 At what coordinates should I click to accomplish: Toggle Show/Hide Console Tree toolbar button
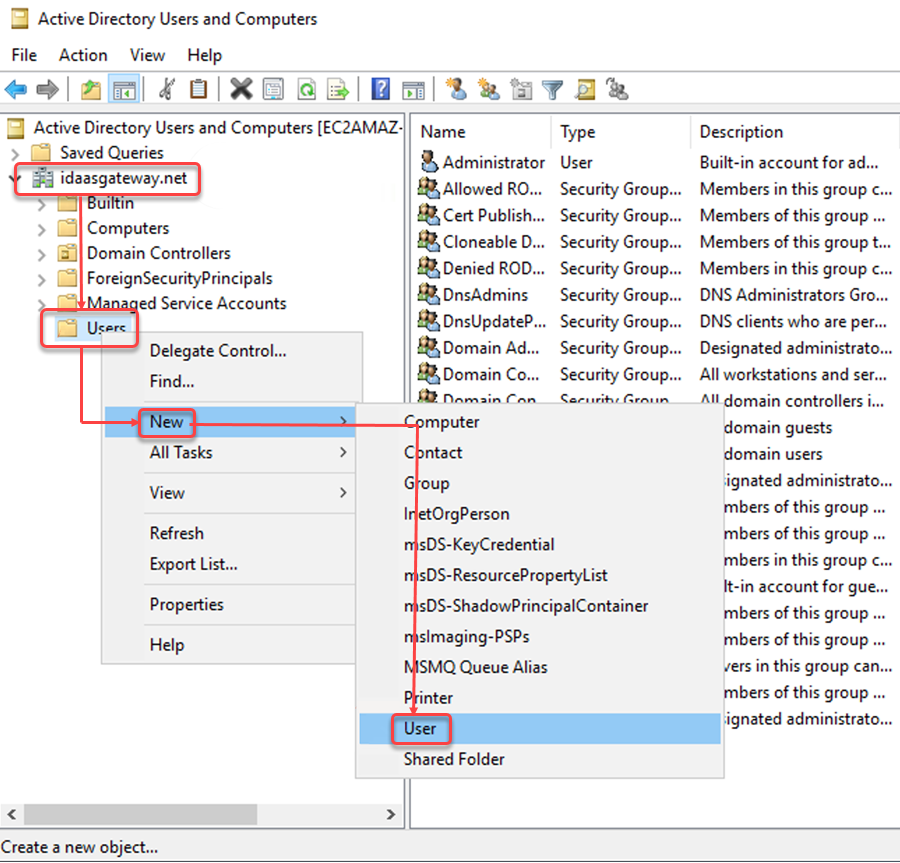point(124,90)
